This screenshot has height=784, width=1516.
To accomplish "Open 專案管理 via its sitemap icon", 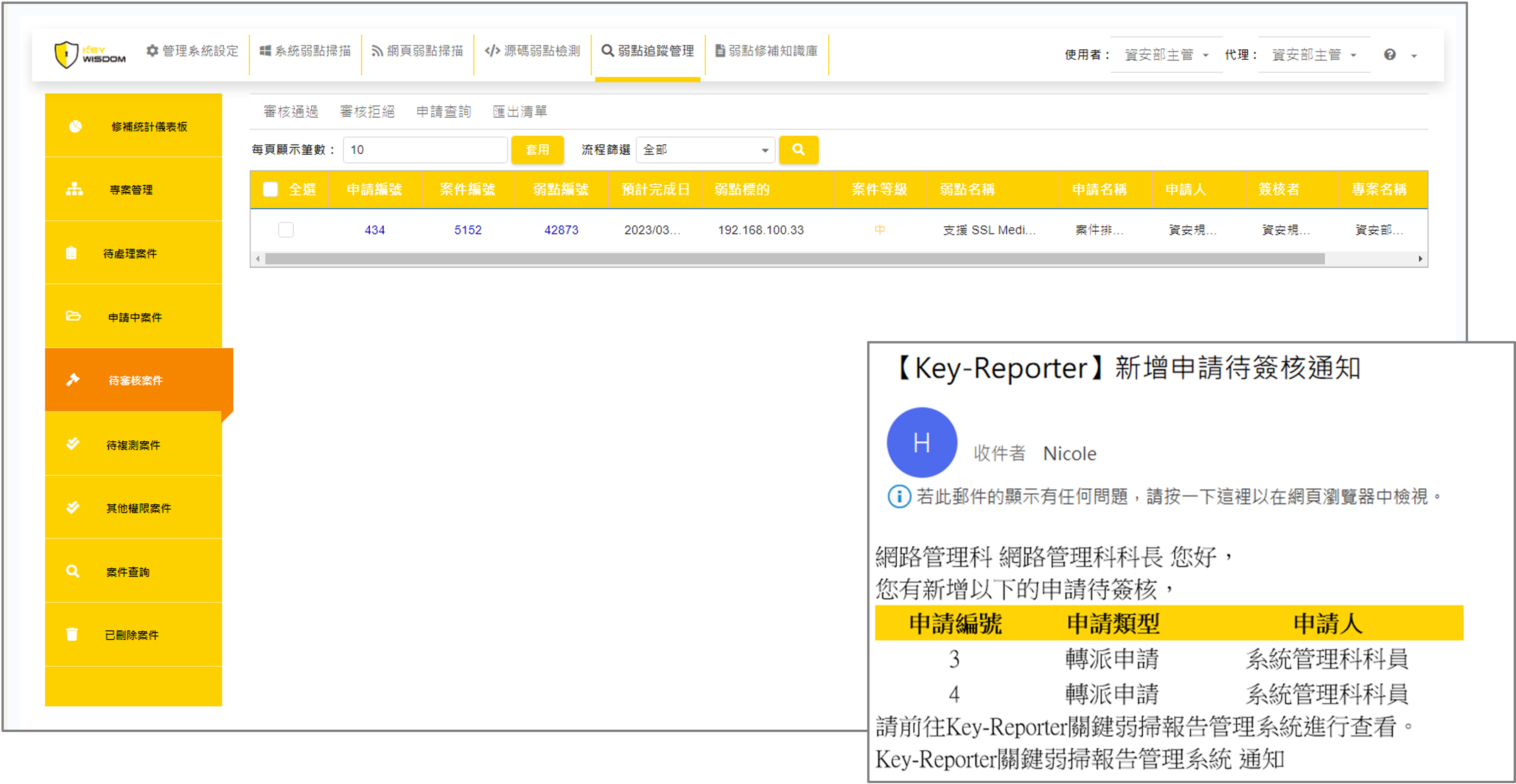I will point(74,189).
